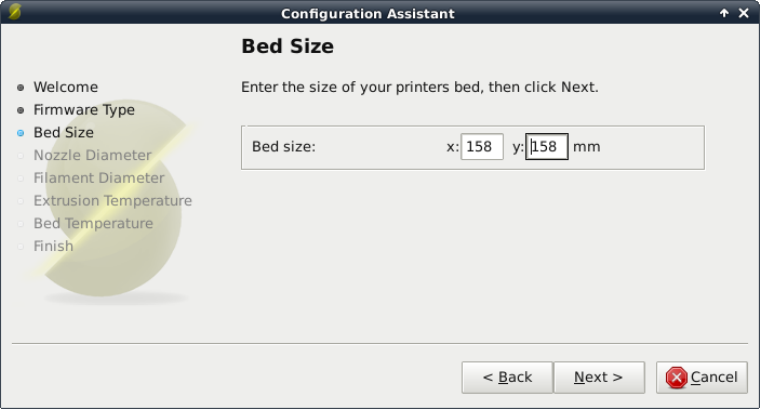Click the "Enter the size" instruction text

pyautogui.click(x=419, y=87)
